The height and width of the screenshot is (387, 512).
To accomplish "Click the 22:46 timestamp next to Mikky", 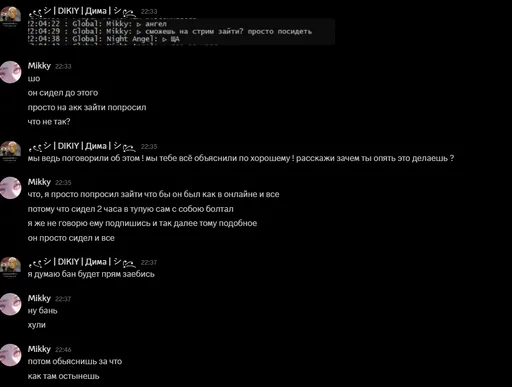I will click(x=63, y=350).
